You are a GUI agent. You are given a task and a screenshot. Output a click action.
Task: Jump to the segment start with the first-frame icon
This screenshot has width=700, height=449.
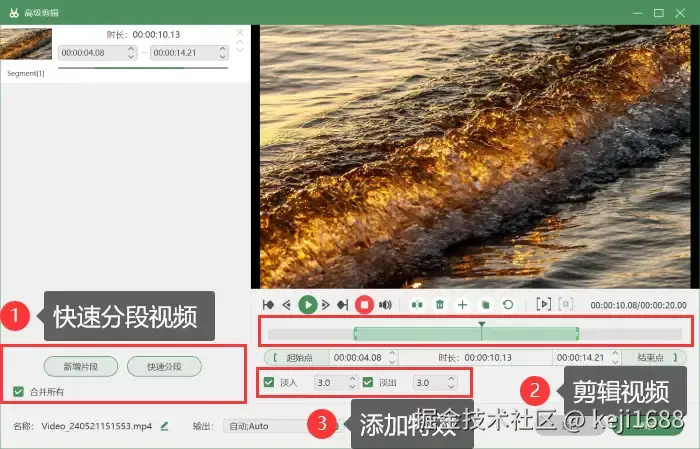(268, 305)
